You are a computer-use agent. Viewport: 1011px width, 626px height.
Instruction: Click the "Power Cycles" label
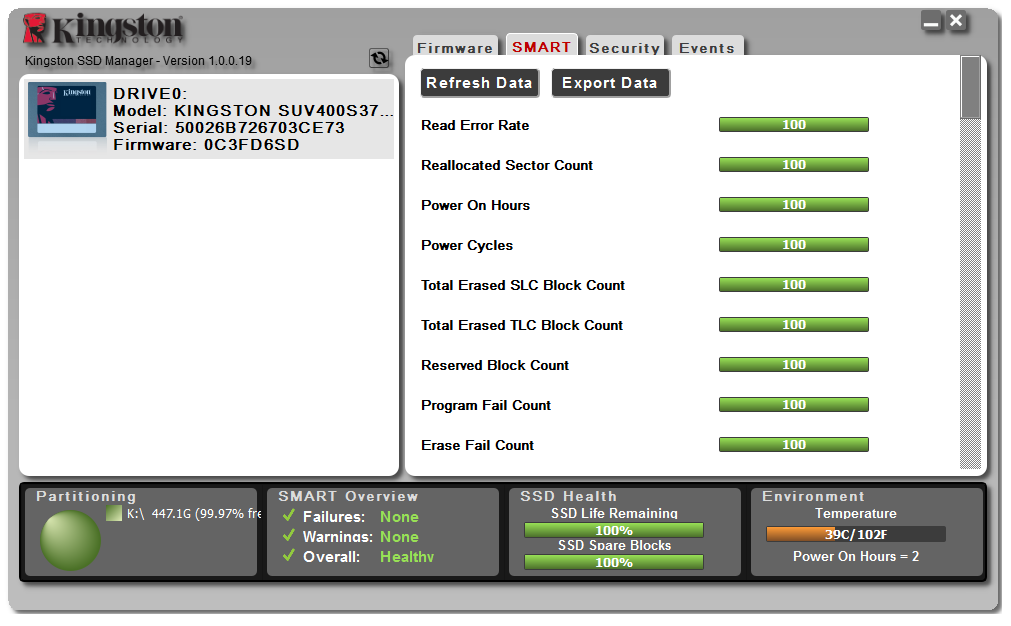click(467, 246)
